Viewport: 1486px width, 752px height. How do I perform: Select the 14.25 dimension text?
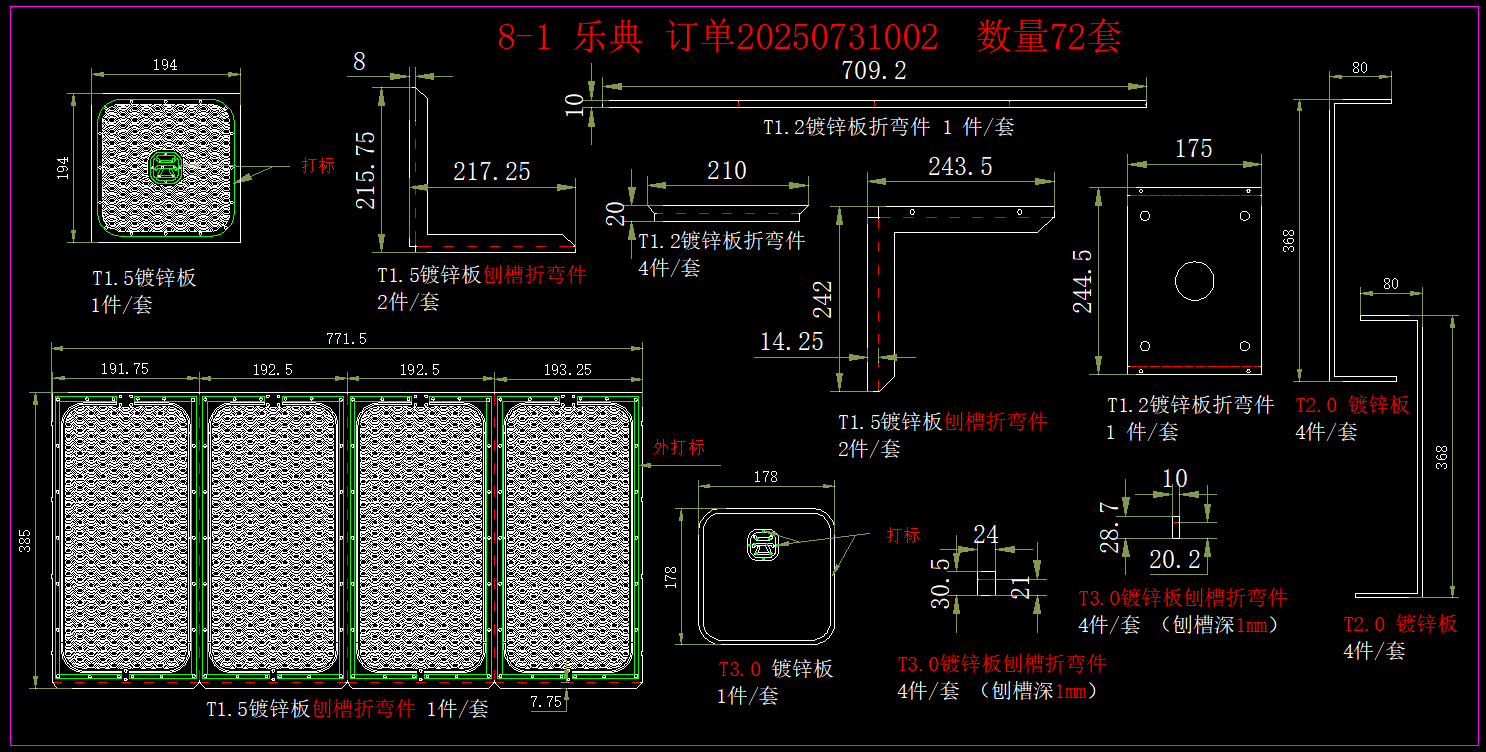click(x=791, y=341)
